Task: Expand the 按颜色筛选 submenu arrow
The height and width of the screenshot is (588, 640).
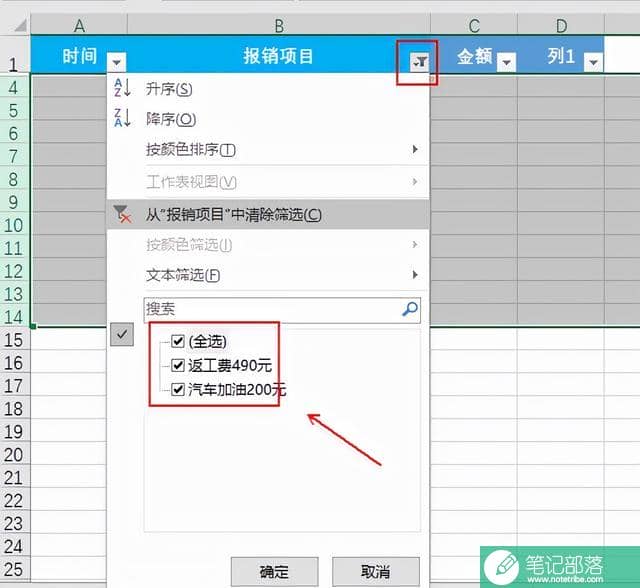Action: (x=415, y=244)
